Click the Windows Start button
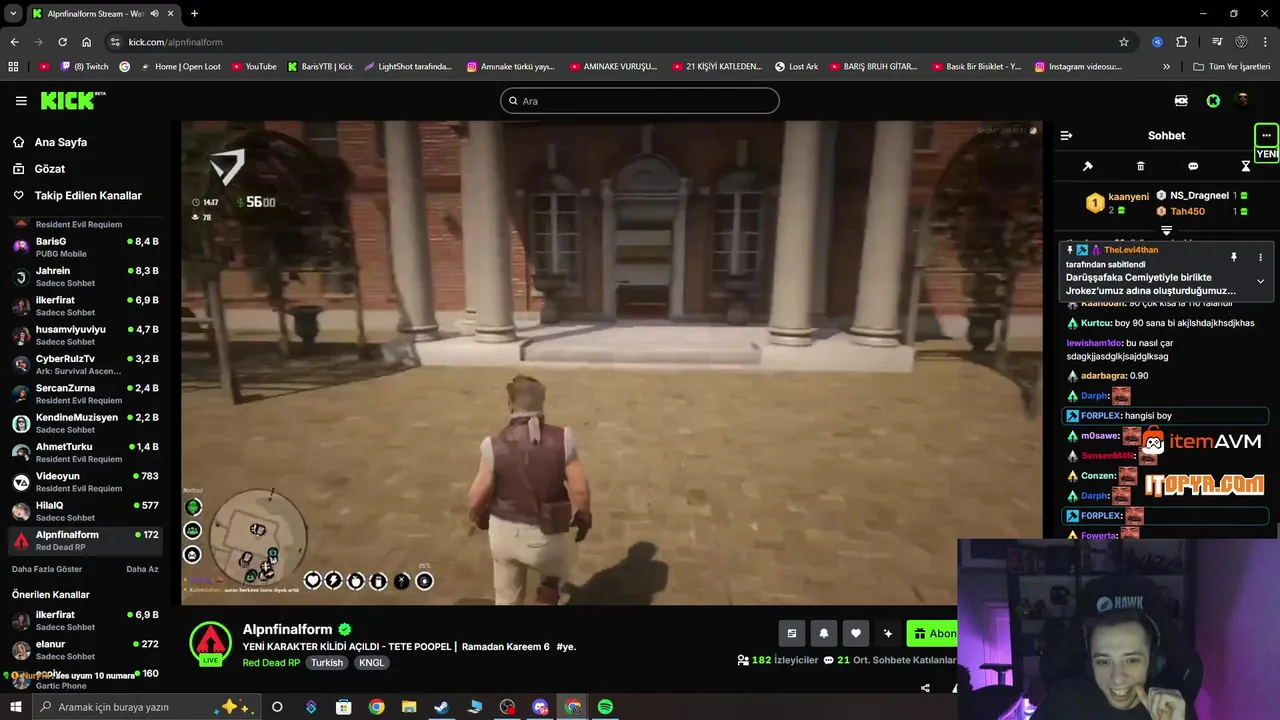The height and width of the screenshot is (720, 1280). pyautogui.click(x=15, y=707)
